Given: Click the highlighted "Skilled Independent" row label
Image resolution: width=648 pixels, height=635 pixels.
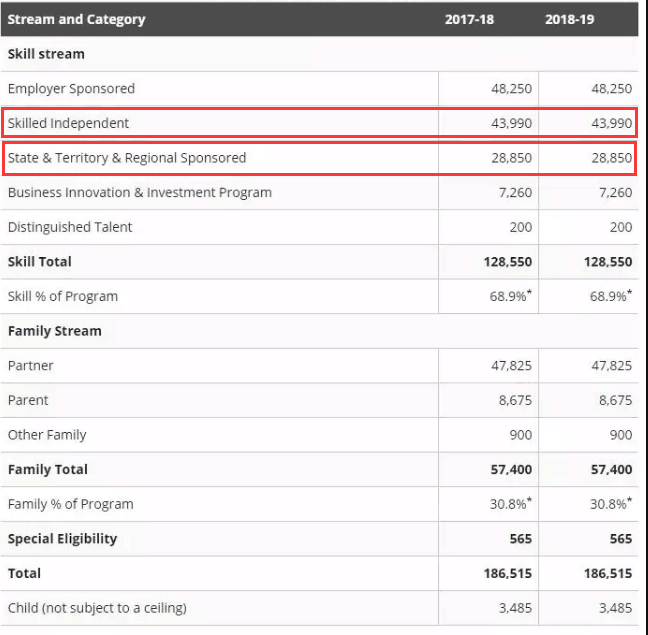Looking at the screenshot, I should point(68,123).
